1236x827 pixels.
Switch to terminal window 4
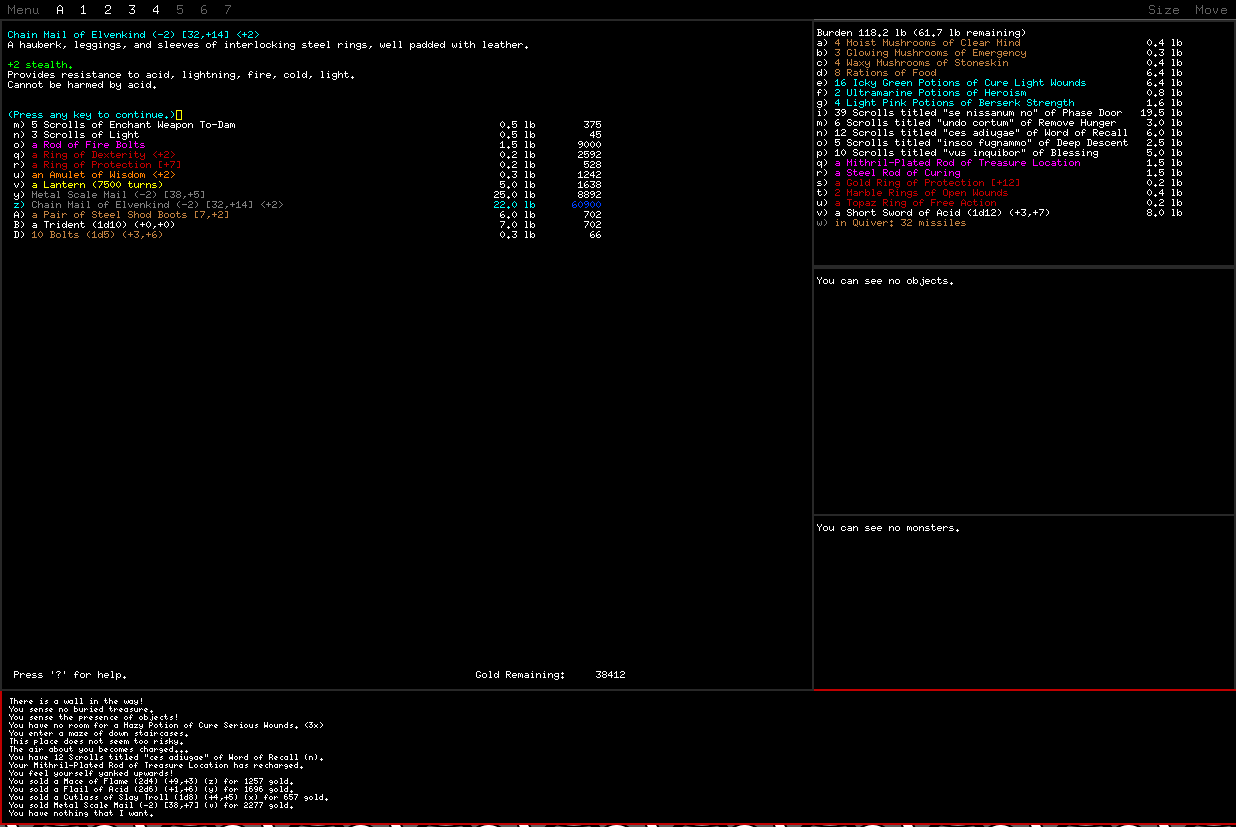(156, 10)
